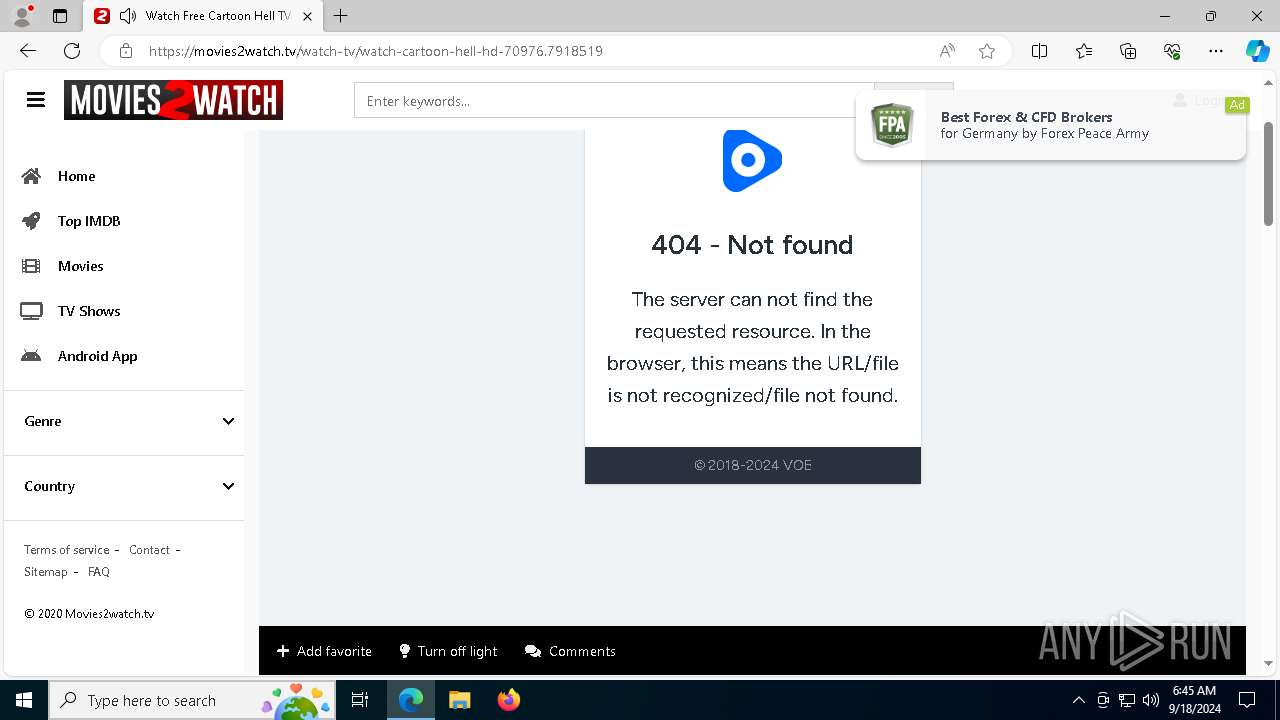Open Firefox from taskbar
The image size is (1280, 720).
(x=509, y=700)
